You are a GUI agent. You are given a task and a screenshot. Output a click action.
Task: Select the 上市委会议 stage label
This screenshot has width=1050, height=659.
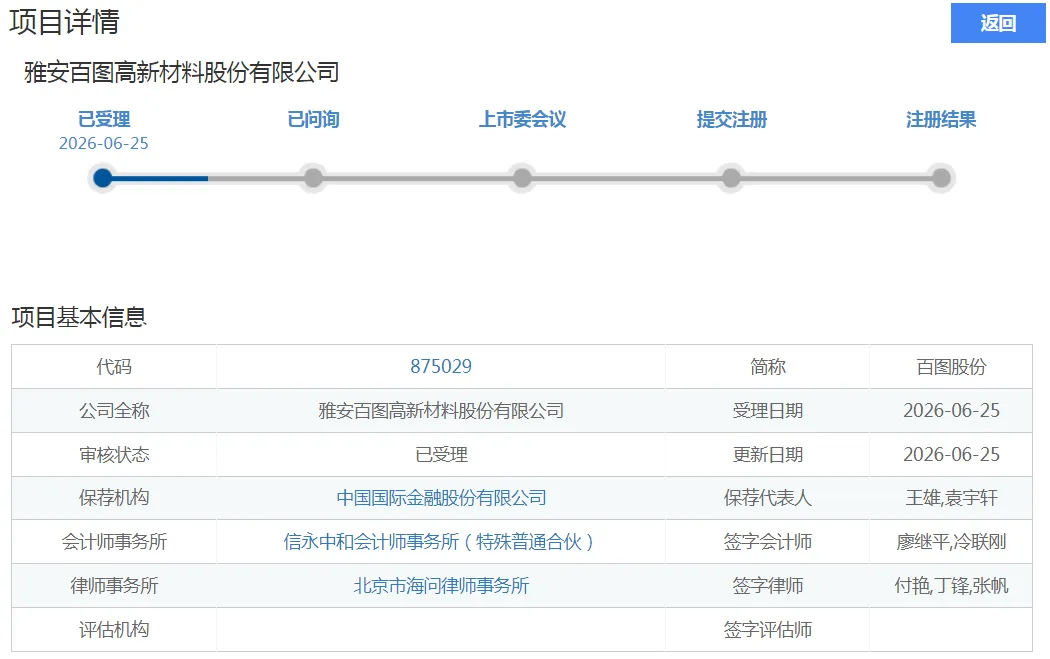[x=522, y=119]
